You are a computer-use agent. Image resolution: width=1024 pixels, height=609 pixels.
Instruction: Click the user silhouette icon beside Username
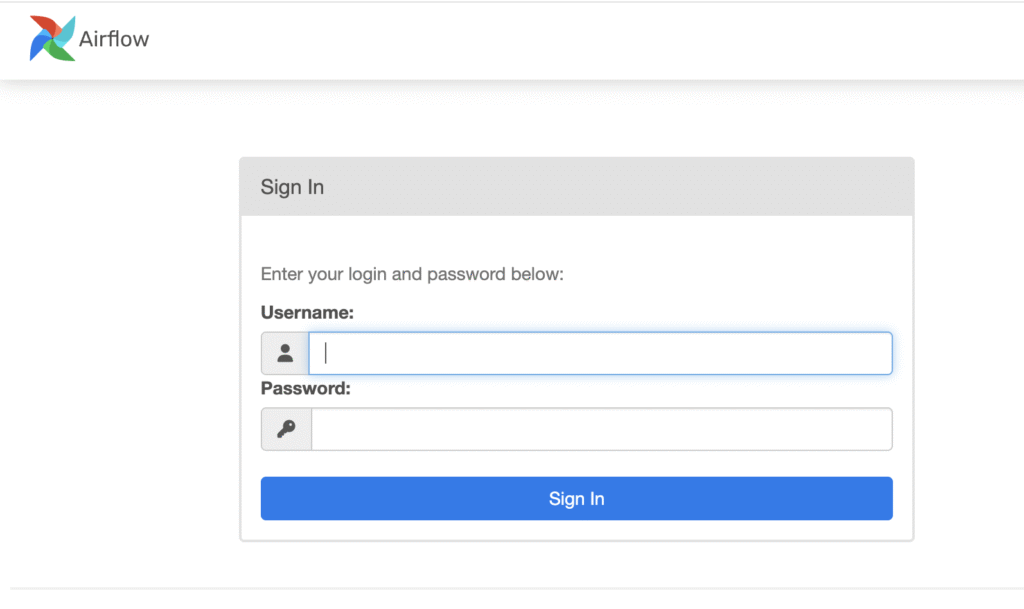(285, 353)
